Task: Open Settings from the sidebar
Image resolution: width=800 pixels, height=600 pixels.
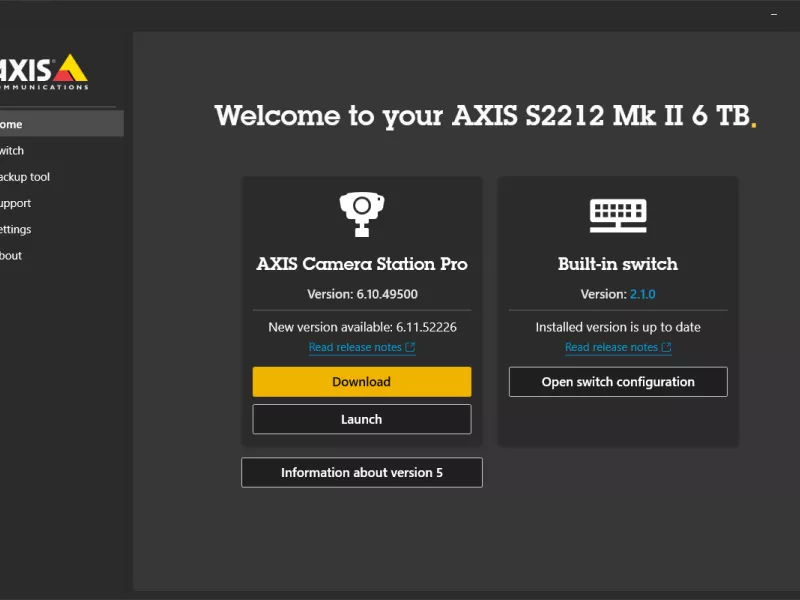Action: [30, 229]
